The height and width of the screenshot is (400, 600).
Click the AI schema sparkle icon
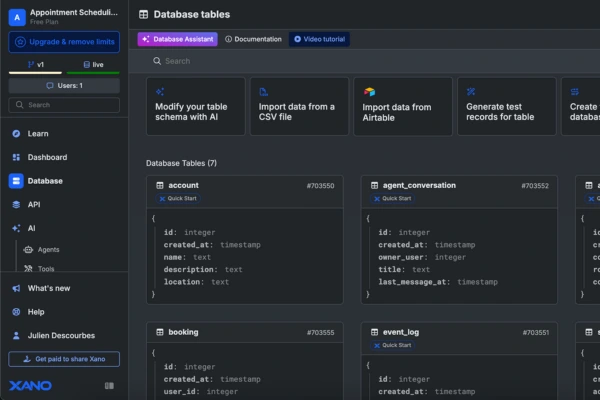(x=160, y=92)
